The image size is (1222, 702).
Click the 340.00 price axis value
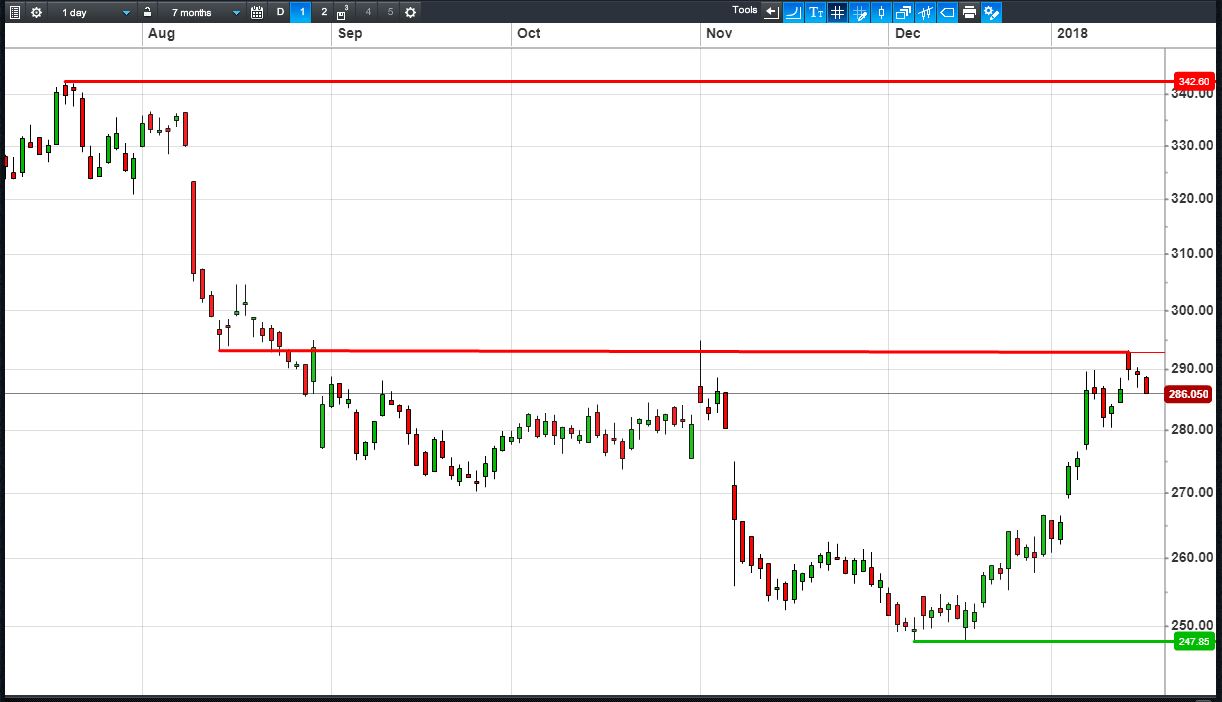tap(1193, 94)
